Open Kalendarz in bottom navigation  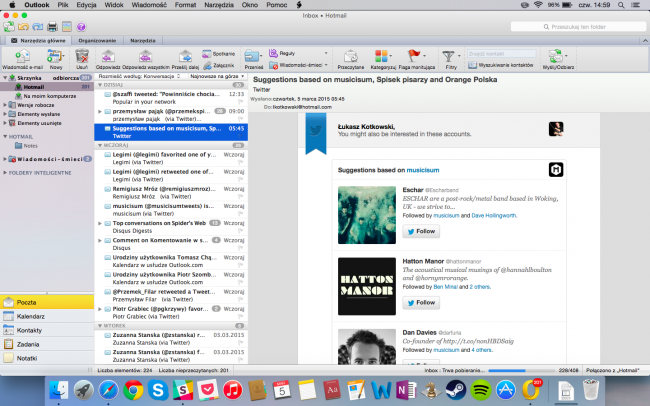pos(47,316)
